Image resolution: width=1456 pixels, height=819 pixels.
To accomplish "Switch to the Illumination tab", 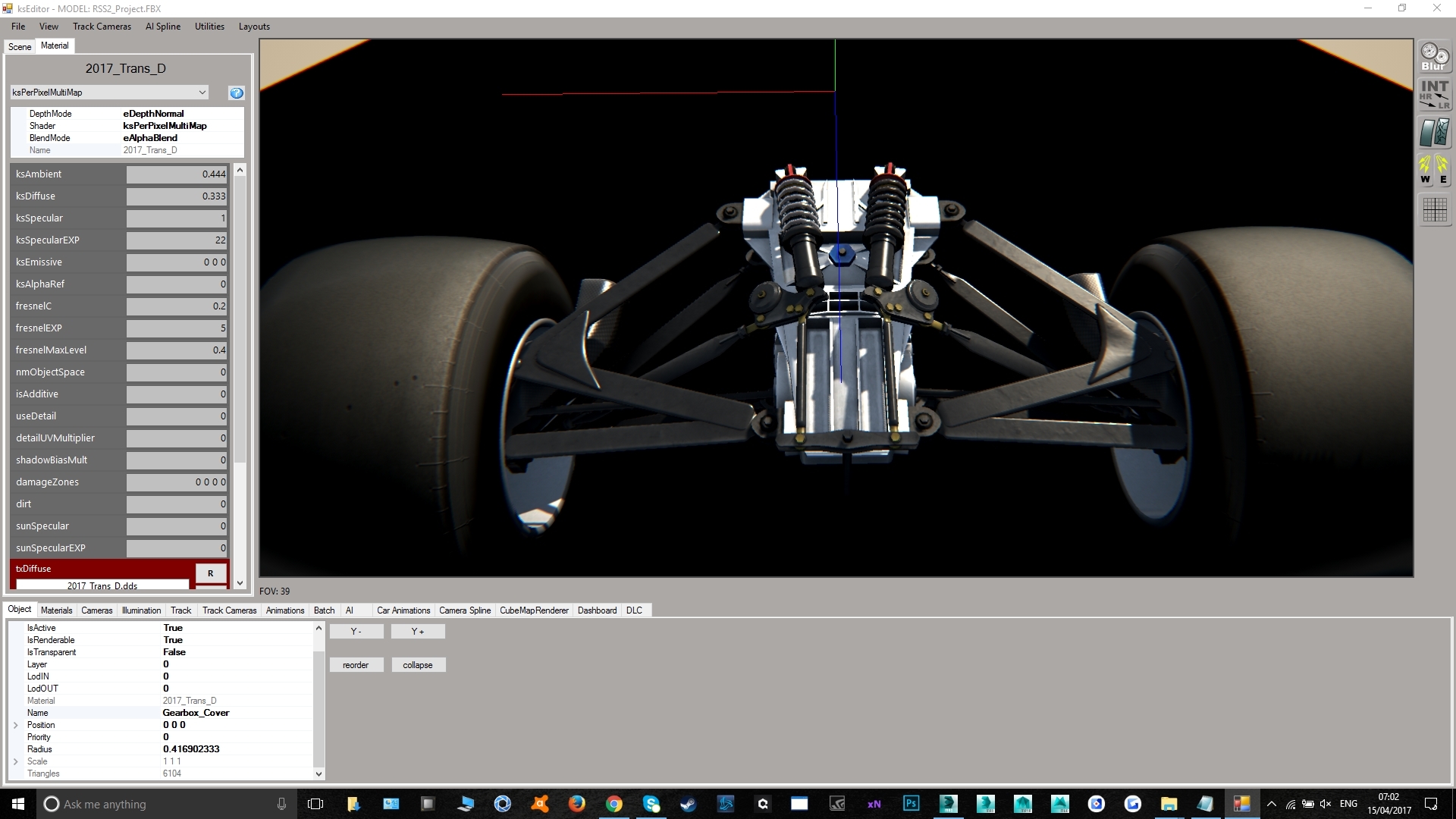I will [x=141, y=610].
